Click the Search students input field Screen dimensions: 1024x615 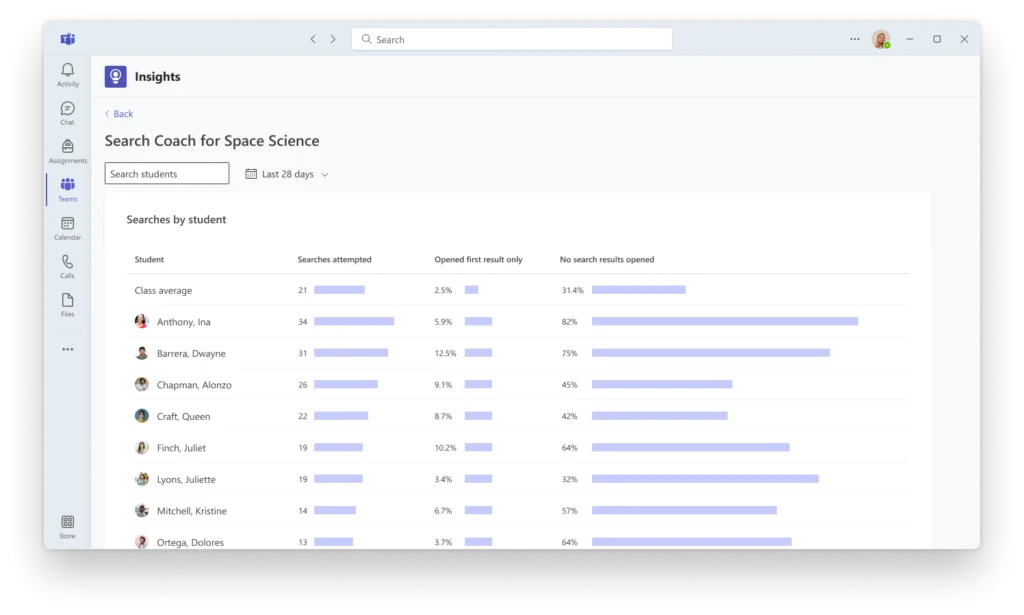click(x=166, y=173)
